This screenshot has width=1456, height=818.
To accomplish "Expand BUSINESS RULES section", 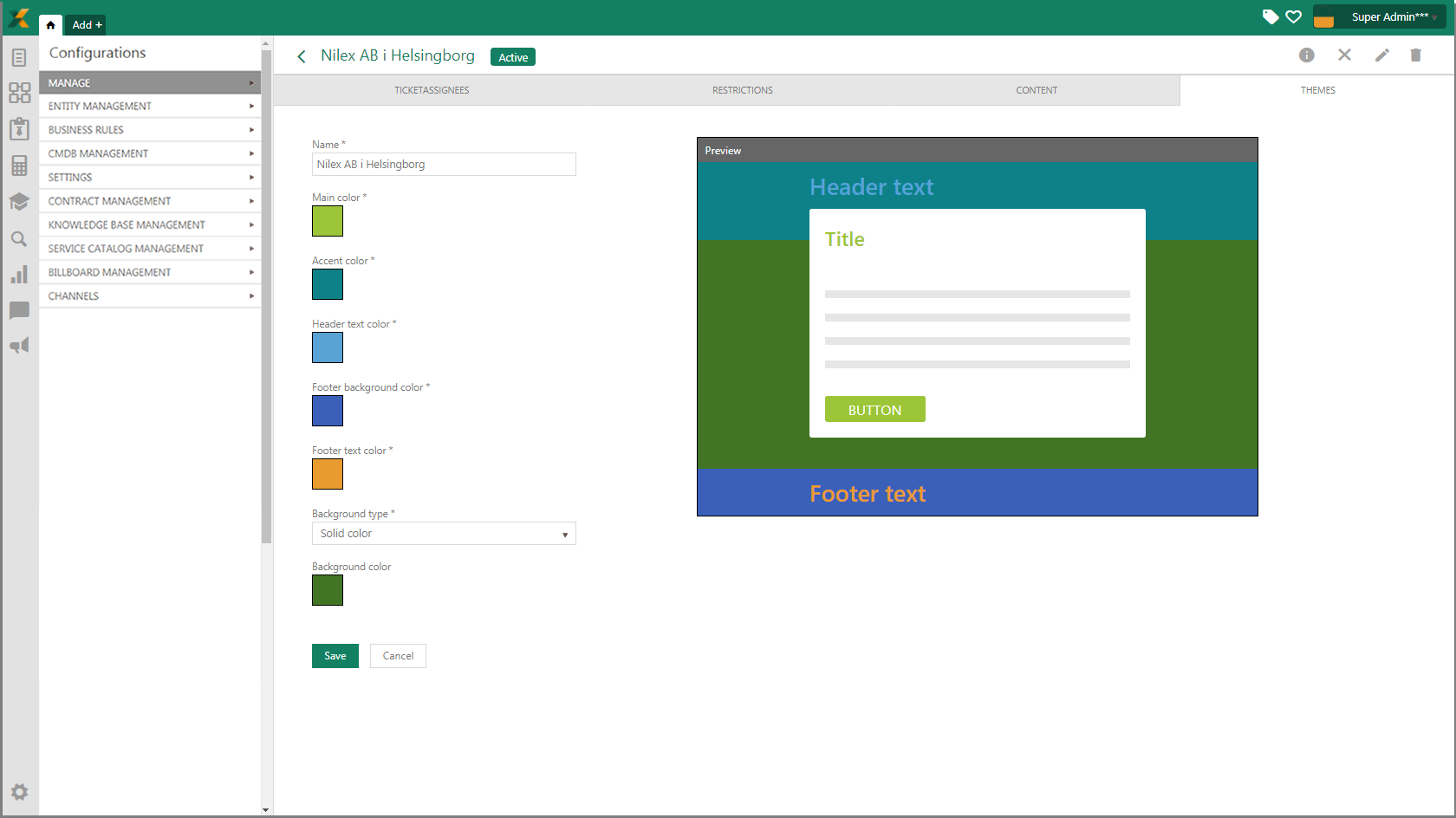I will [x=150, y=130].
